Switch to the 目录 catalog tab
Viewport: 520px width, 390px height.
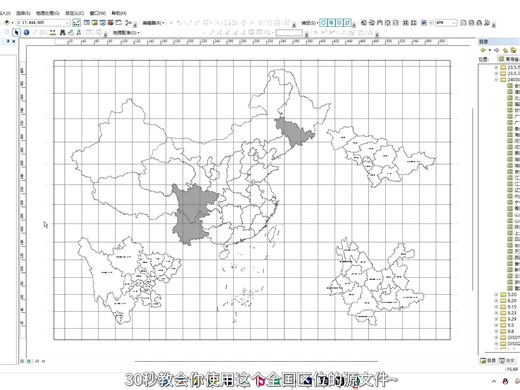coord(488,361)
